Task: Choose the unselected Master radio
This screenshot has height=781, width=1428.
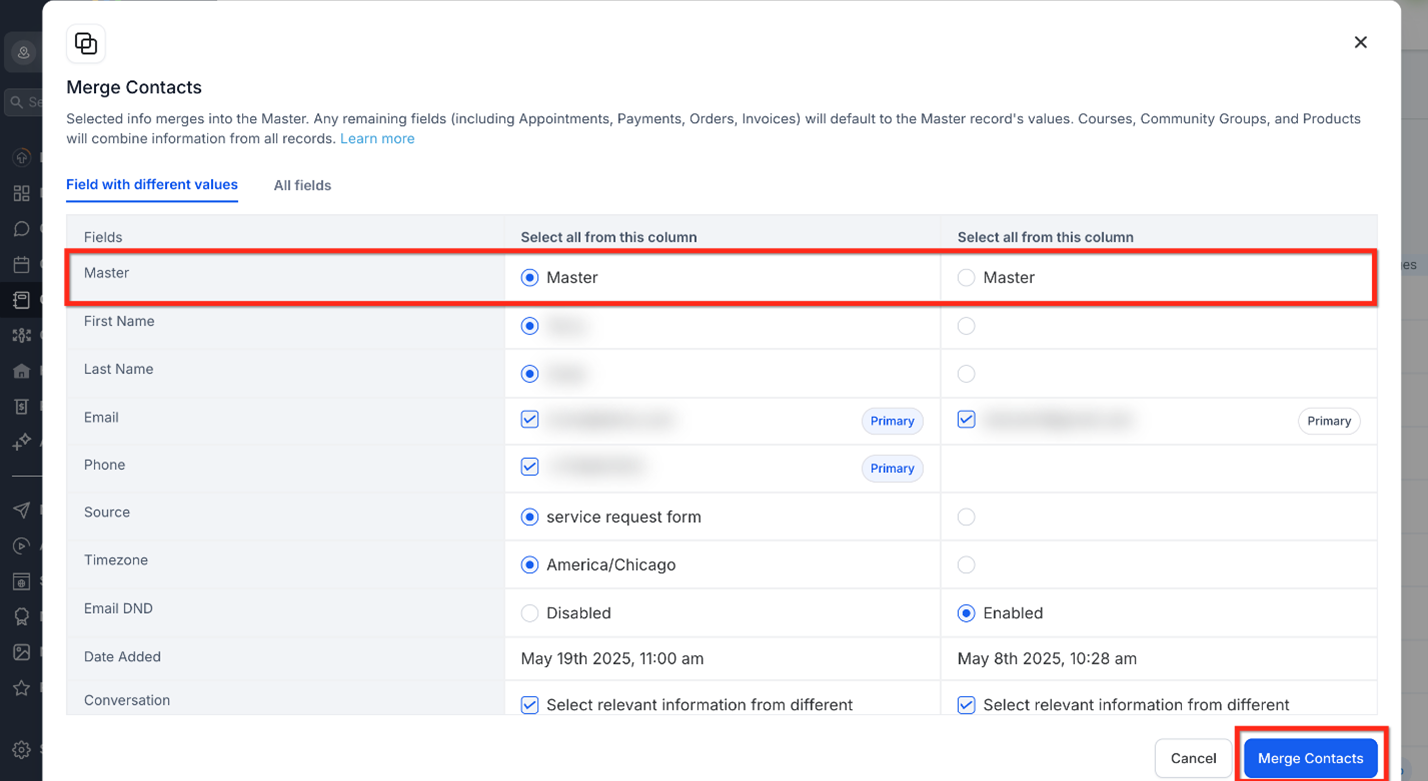Action: pyautogui.click(x=966, y=278)
